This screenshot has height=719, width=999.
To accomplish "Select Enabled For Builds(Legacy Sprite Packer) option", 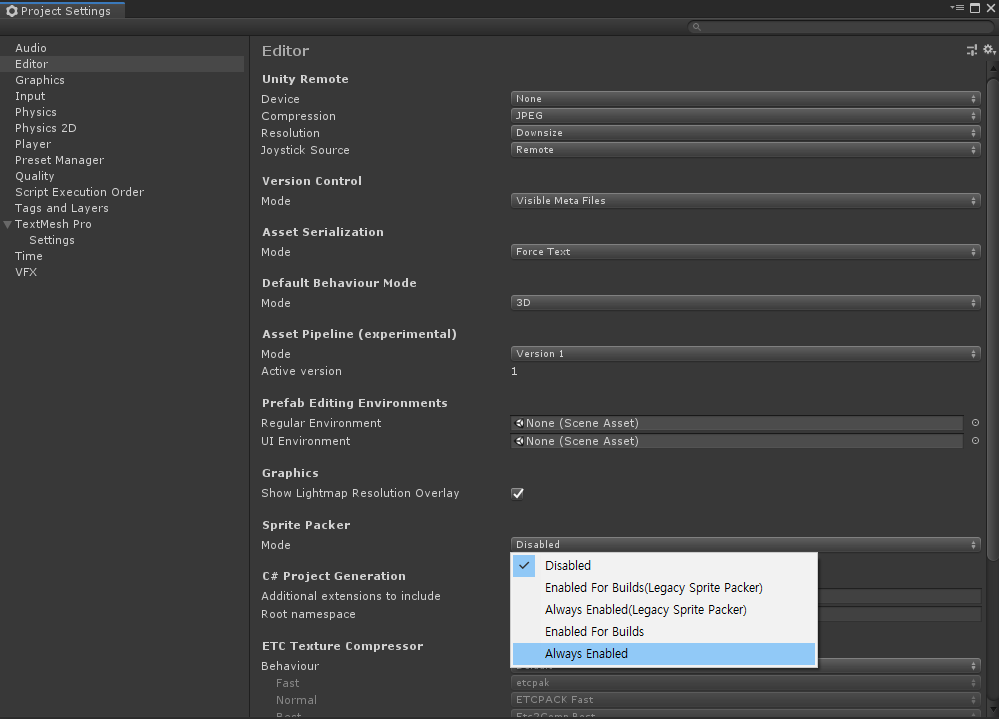I will [x=664, y=588].
